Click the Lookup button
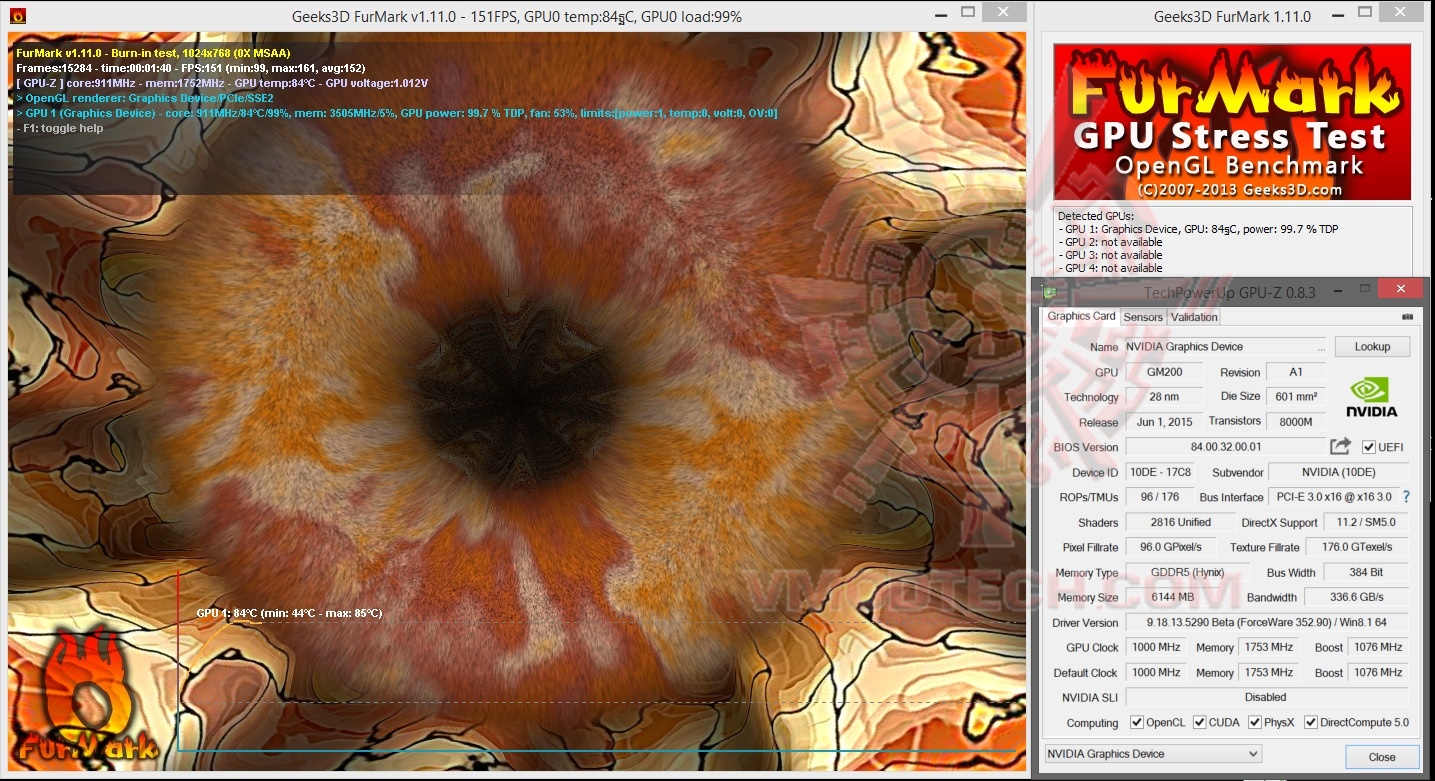The height and width of the screenshot is (781, 1435). pyautogui.click(x=1372, y=347)
